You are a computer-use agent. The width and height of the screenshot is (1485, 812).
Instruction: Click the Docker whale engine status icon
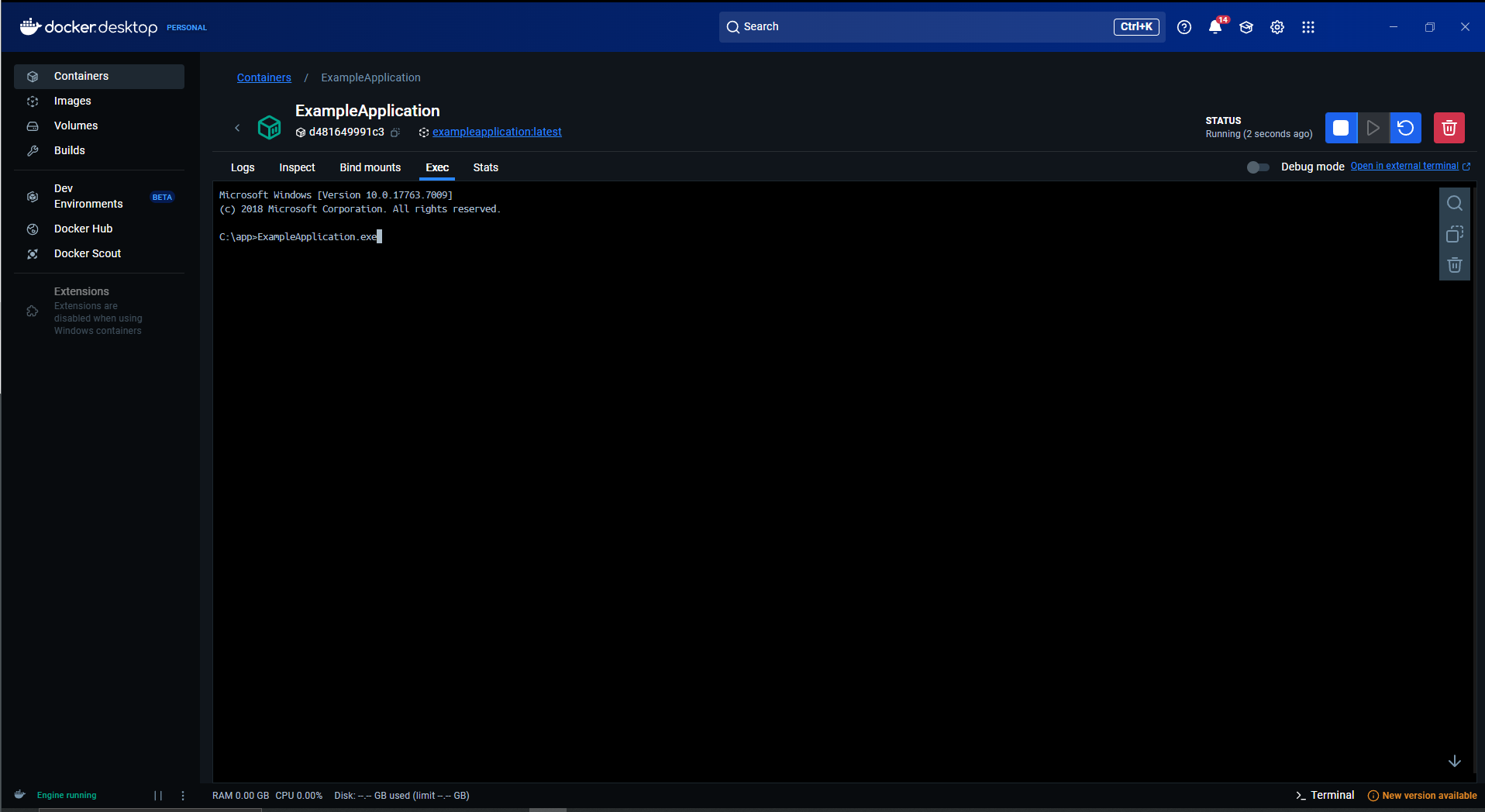(20, 795)
